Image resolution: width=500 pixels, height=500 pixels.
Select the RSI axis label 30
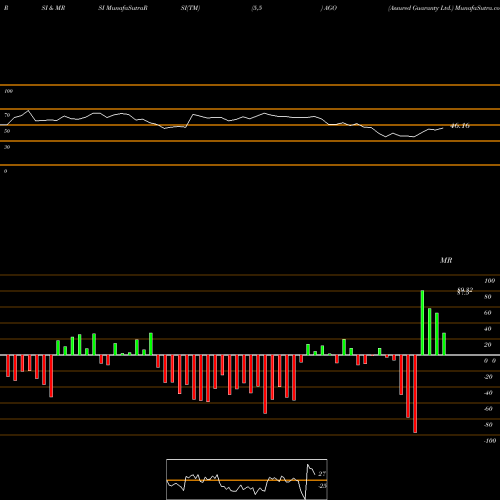7,147
